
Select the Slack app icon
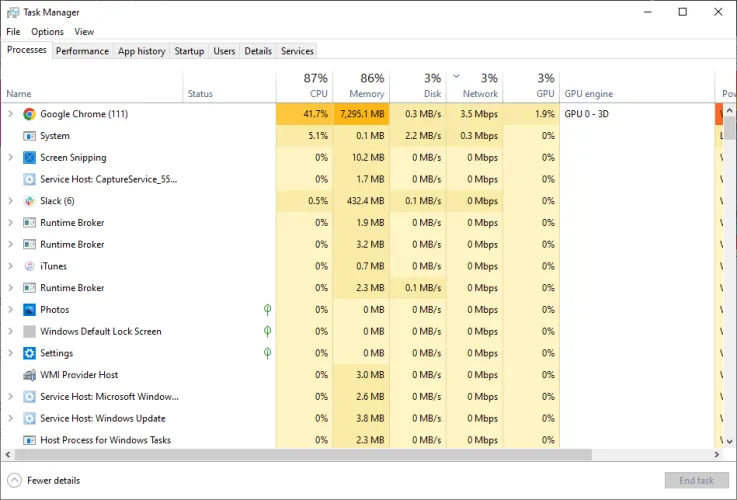pyautogui.click(x=29, y=201)
